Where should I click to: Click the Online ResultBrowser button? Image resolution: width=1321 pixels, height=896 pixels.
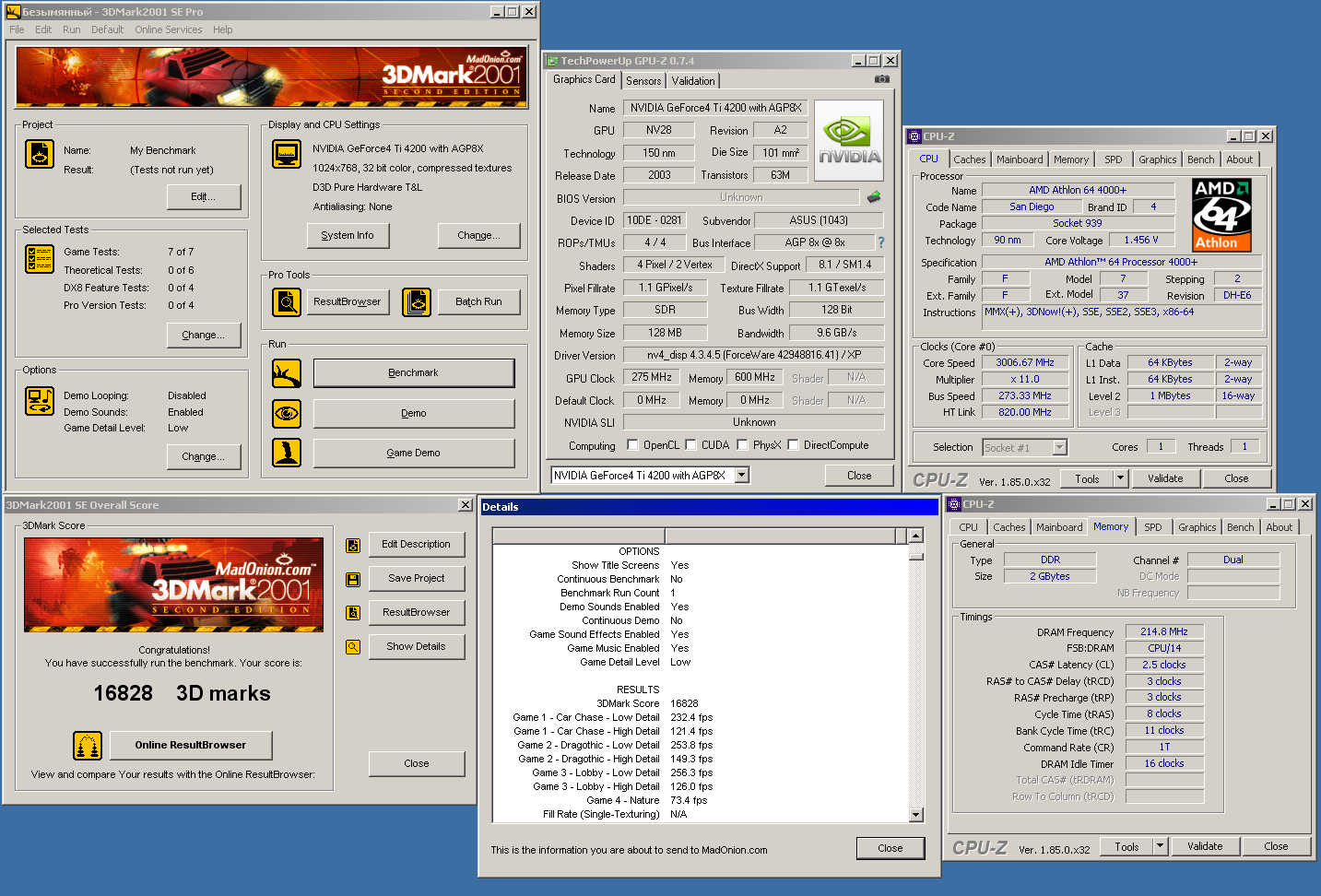191,745
